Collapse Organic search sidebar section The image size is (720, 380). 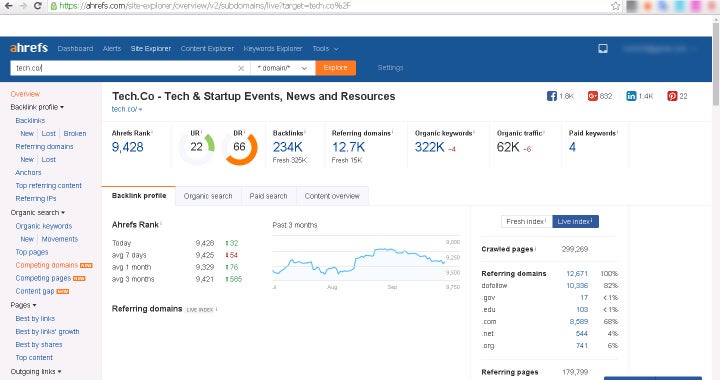(x=38, y=212)
